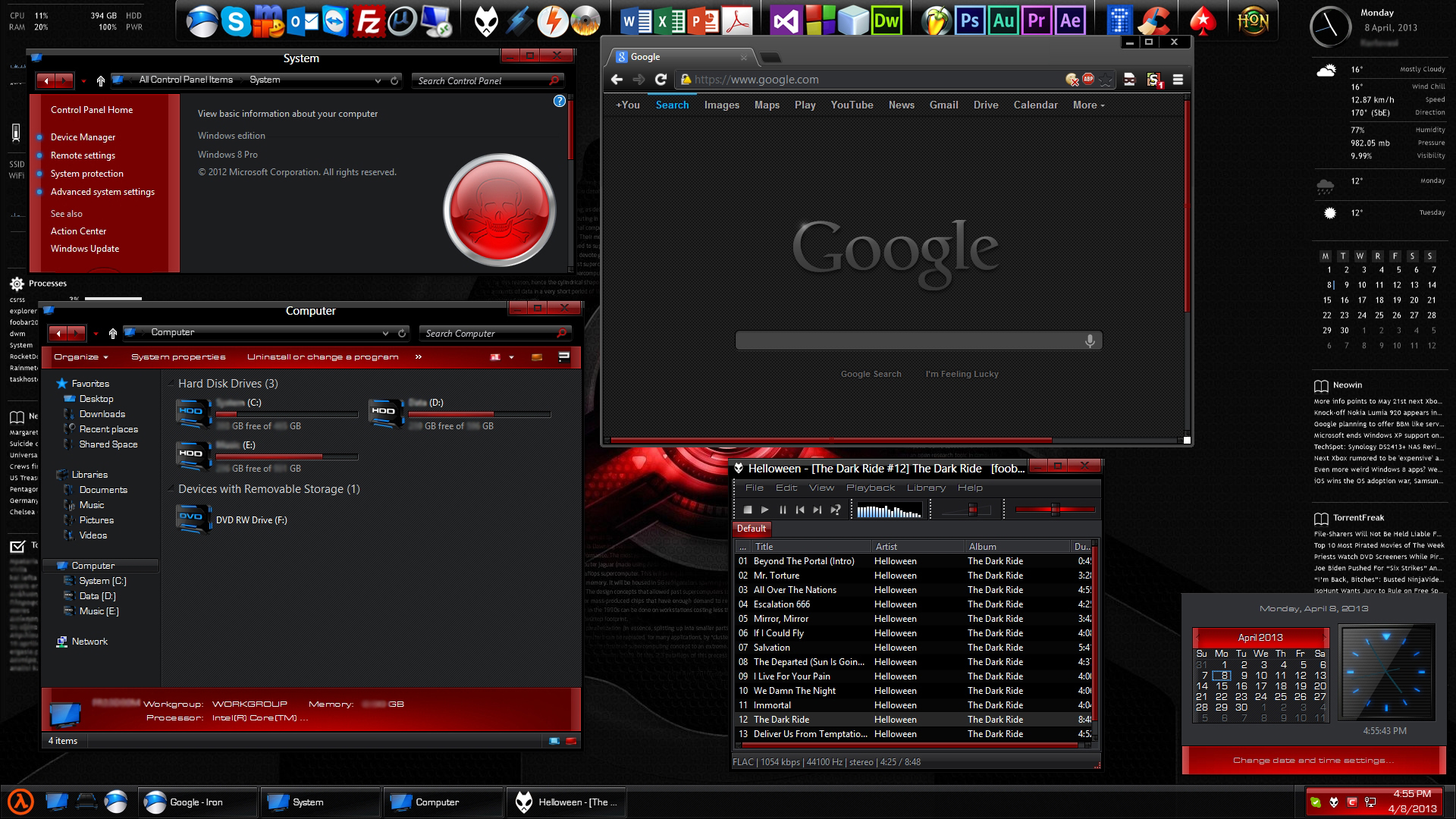Expand the address bar dropdown in Computer
The height and width of the screenshot is (819, 1456).
tap(385, 333)
